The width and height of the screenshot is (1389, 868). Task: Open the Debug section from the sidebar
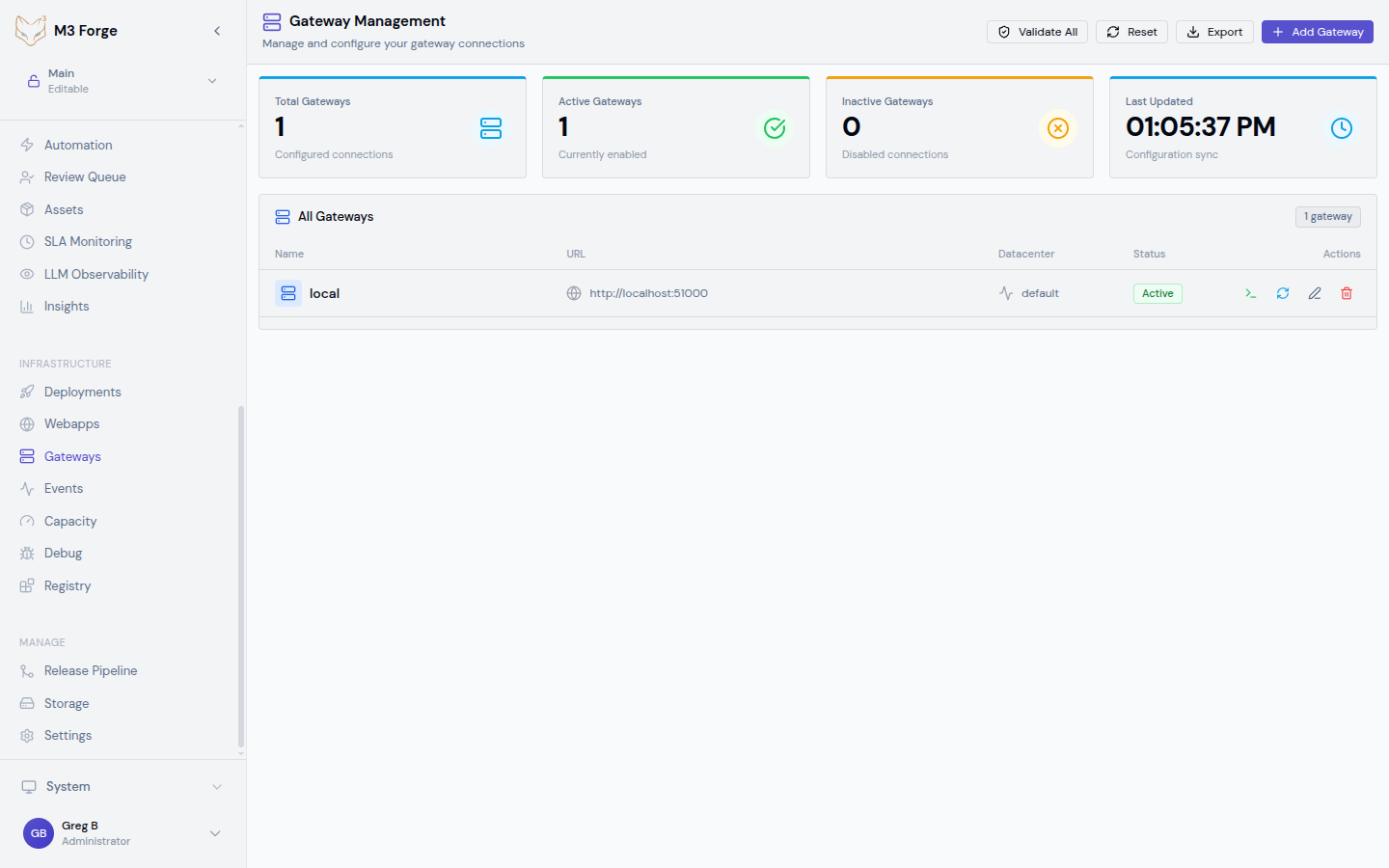pyautogui.click(x=65, y=553)
